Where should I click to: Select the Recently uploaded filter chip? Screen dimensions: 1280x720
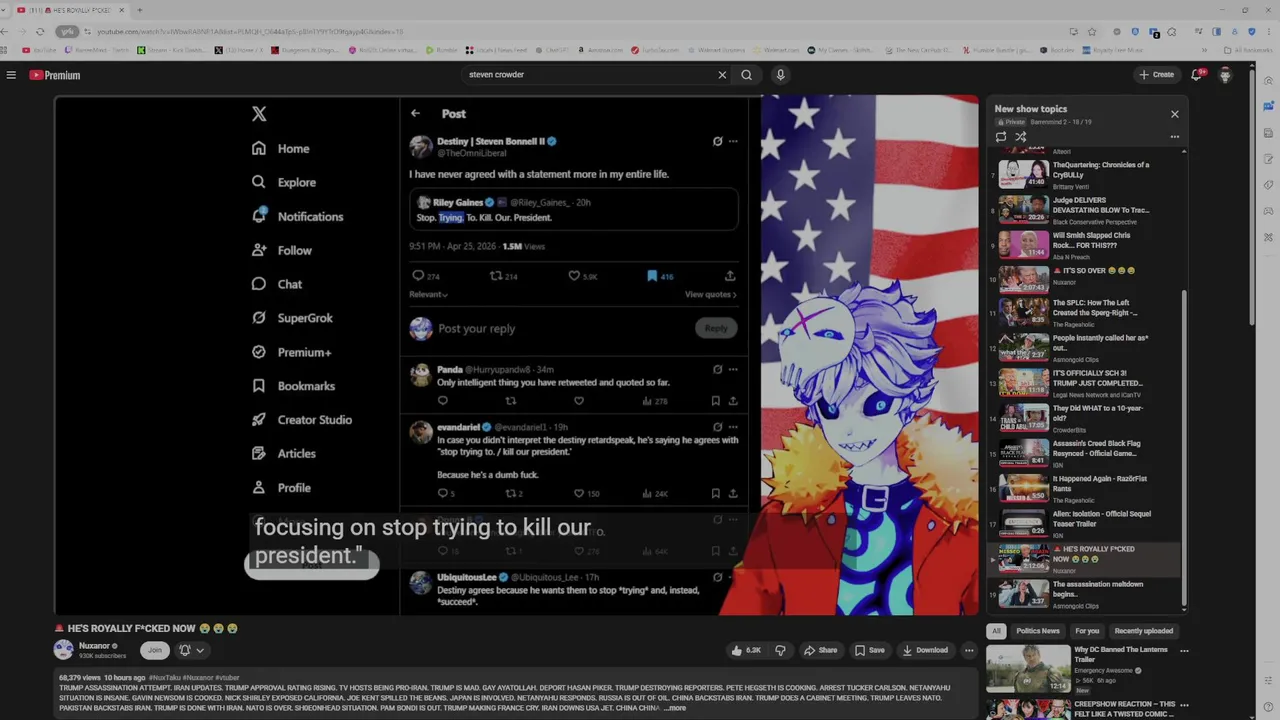tap(1144, 631)
